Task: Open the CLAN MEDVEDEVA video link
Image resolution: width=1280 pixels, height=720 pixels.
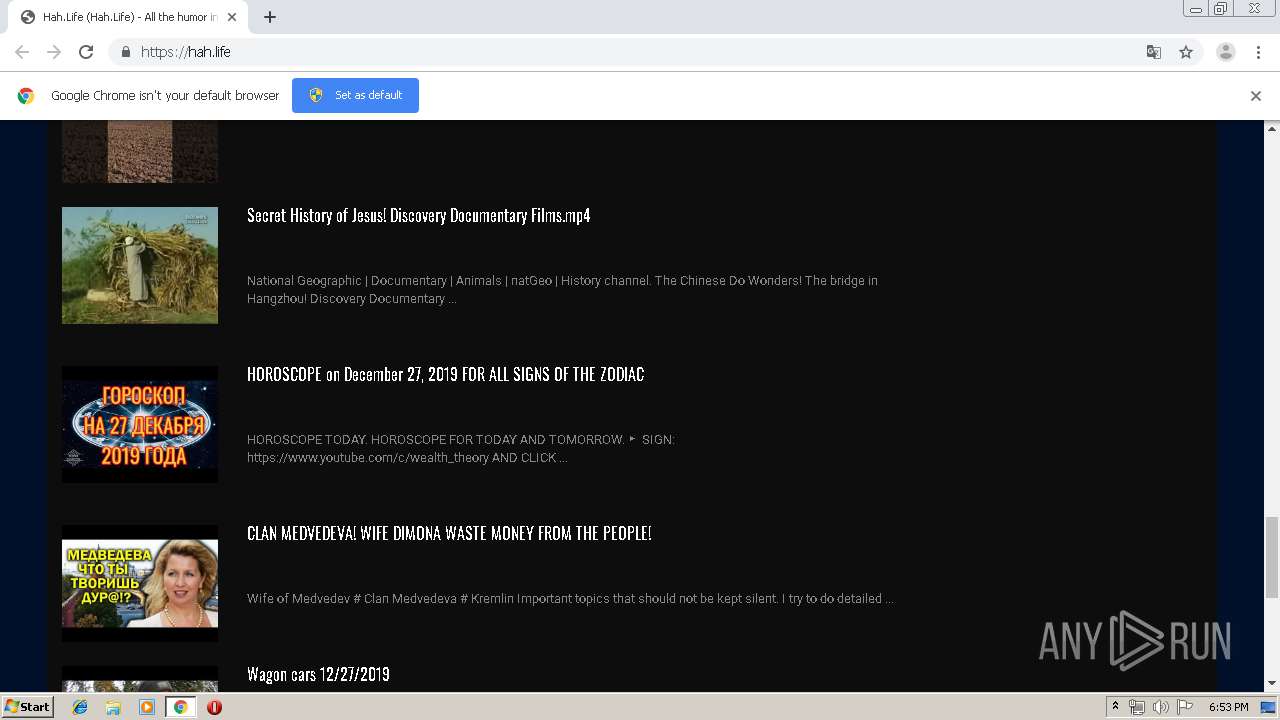Action: click(x=449, y=533)
